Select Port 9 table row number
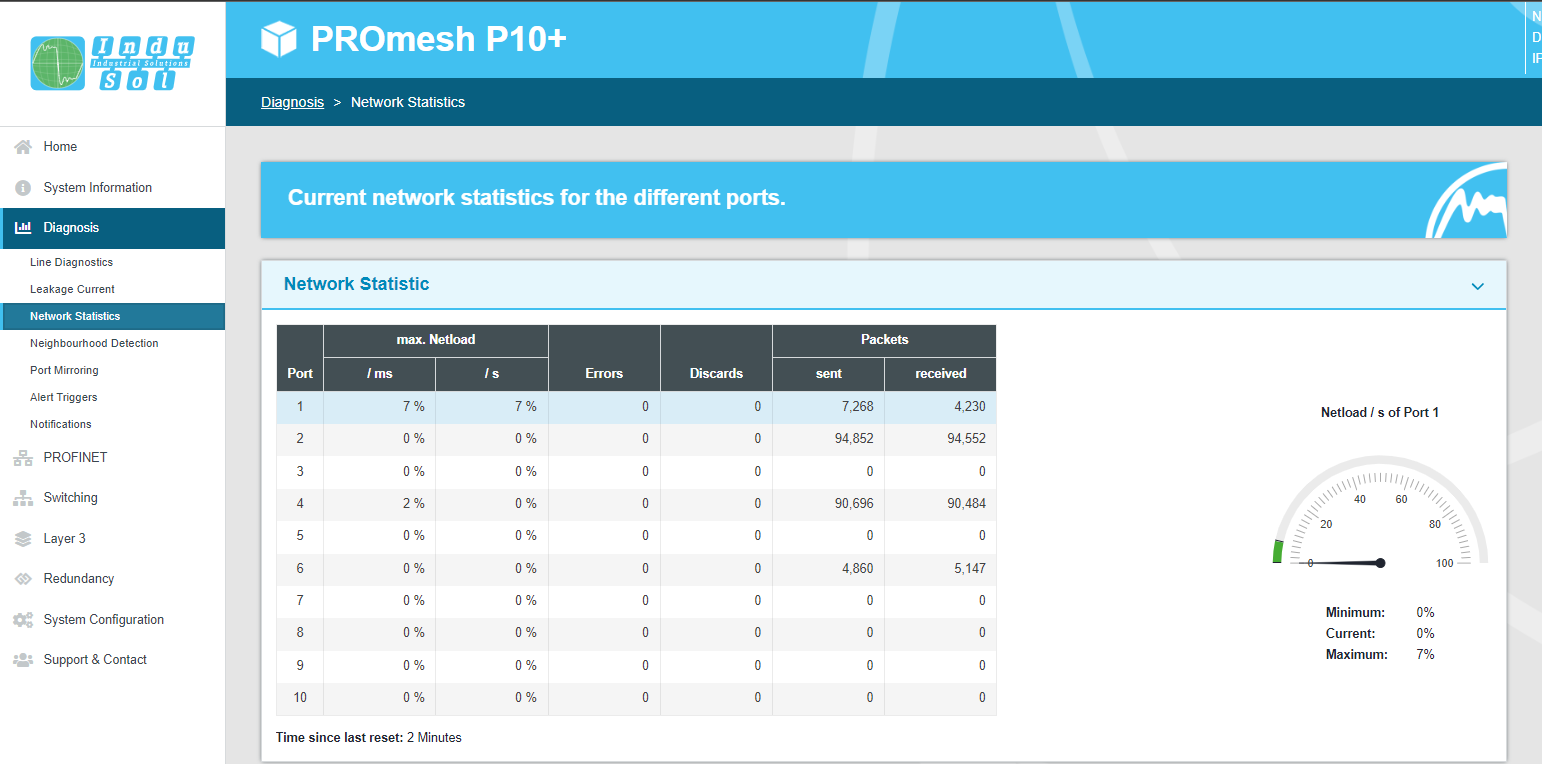Image resolution: width=1542 pixels, height=764 pixels. [299, 665]
